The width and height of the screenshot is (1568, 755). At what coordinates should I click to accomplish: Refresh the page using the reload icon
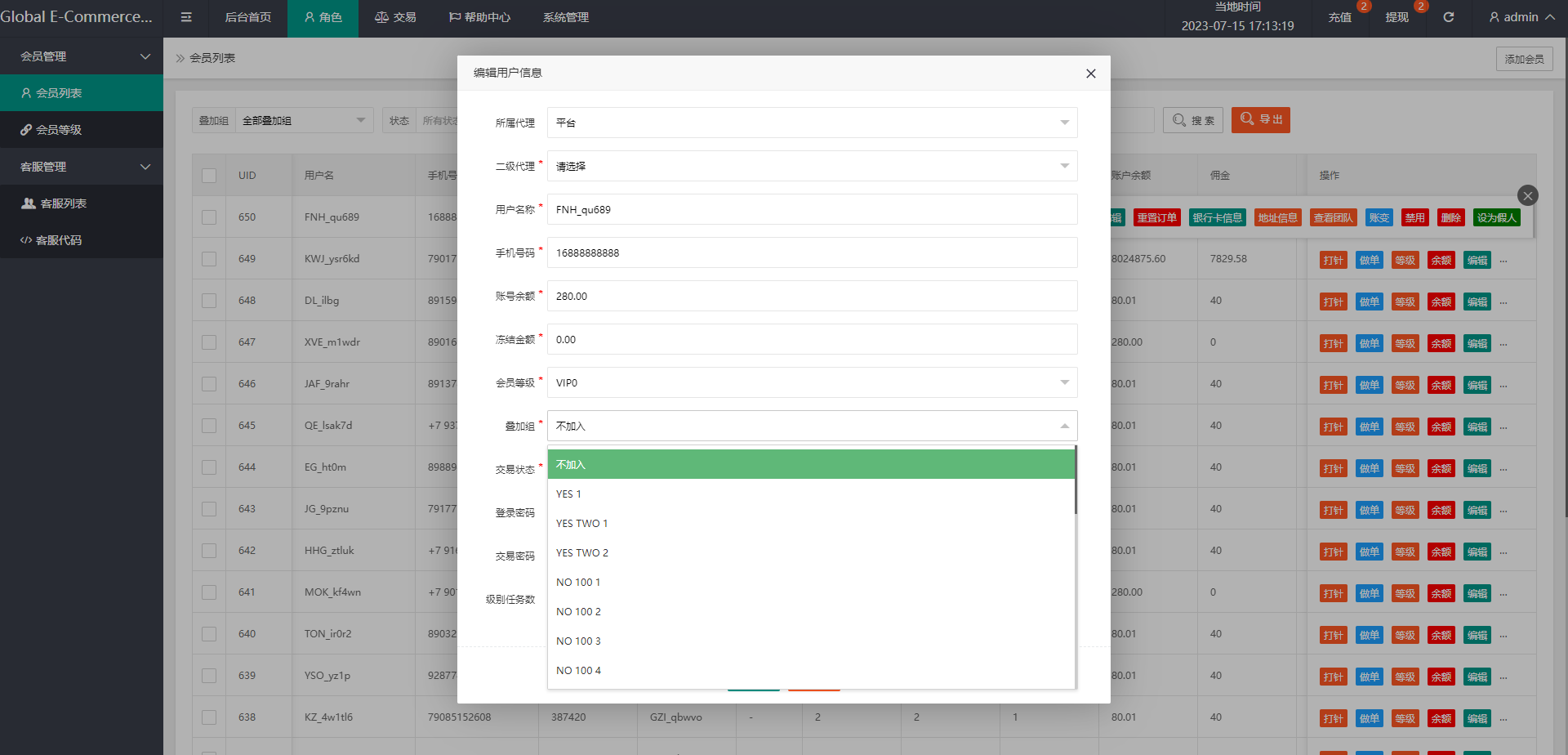coord(1449,17)
